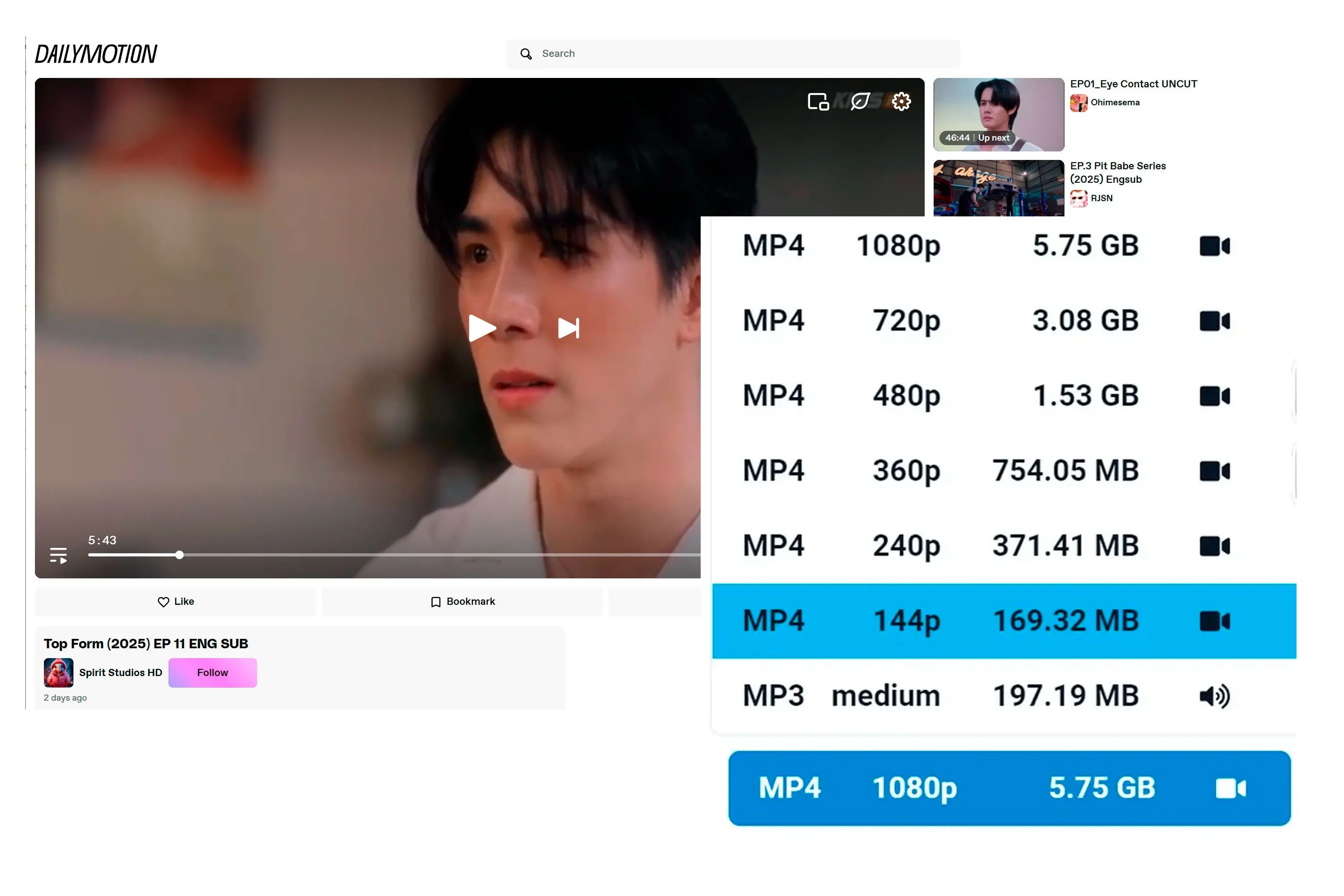Click the Dailymotion logo
Image resolution: width=1344 pixels, height=896 pixels.
[96, 54]
